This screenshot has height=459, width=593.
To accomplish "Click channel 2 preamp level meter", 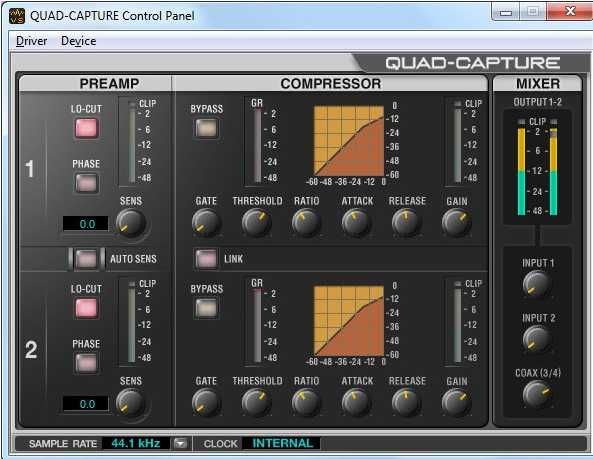I will [132, 322].
